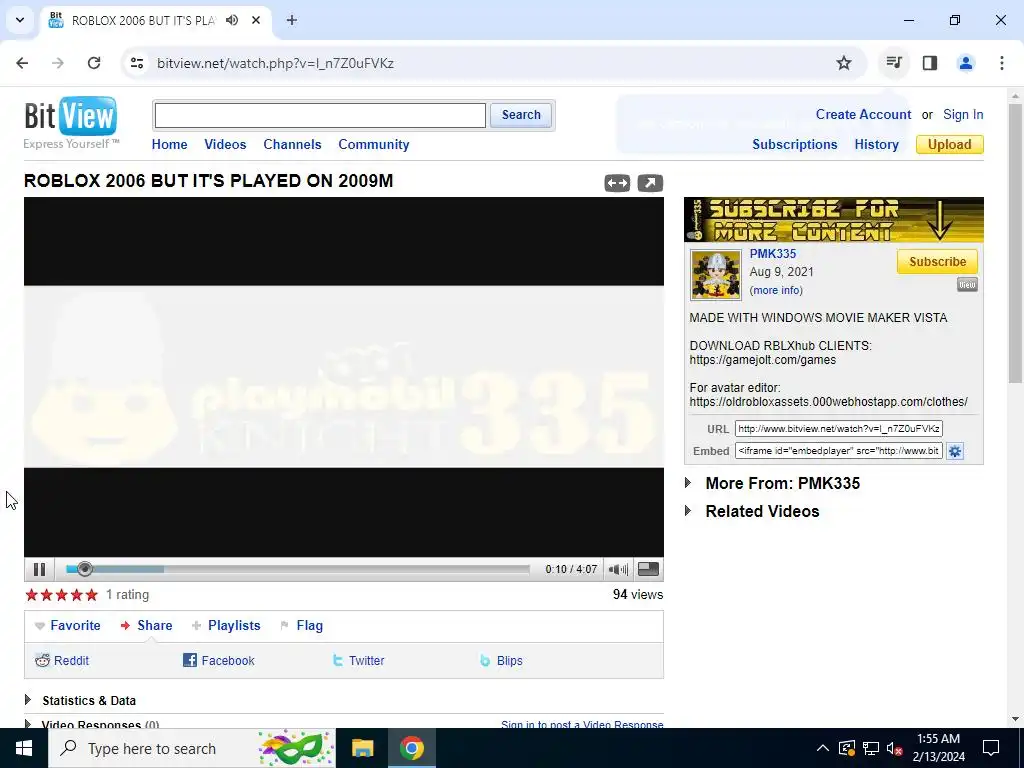Screen dimensions: 1024x768
Task: Click the small View badge under Subscribe
Action: coord(967,285)
